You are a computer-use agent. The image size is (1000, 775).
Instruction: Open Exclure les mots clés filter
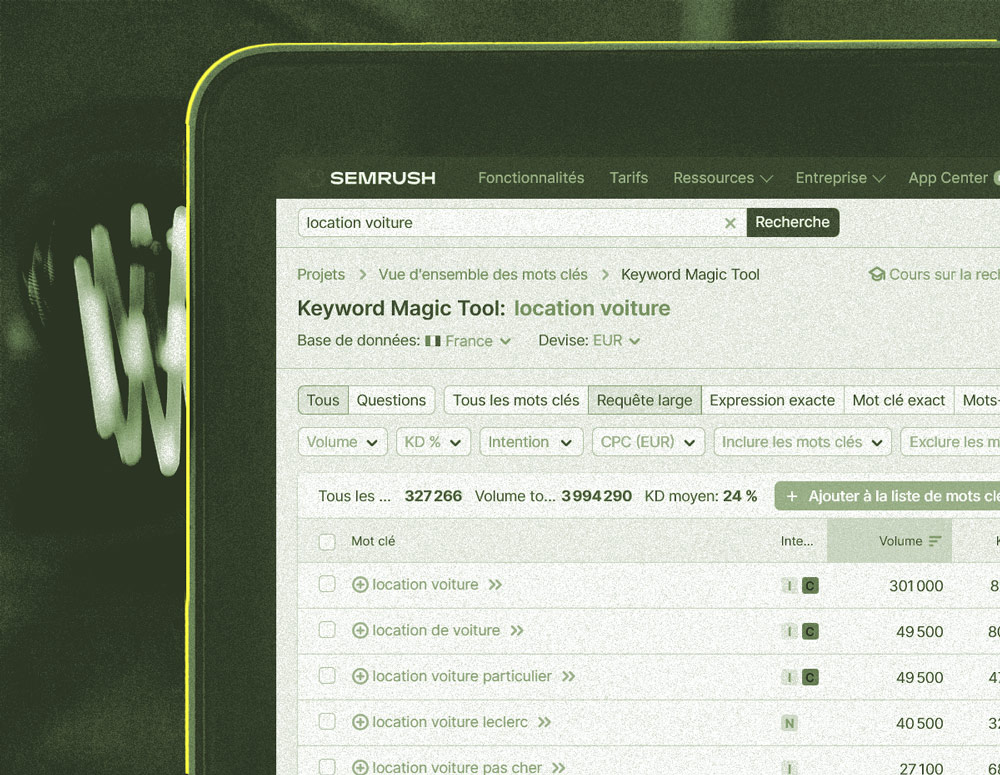(950, 442)
